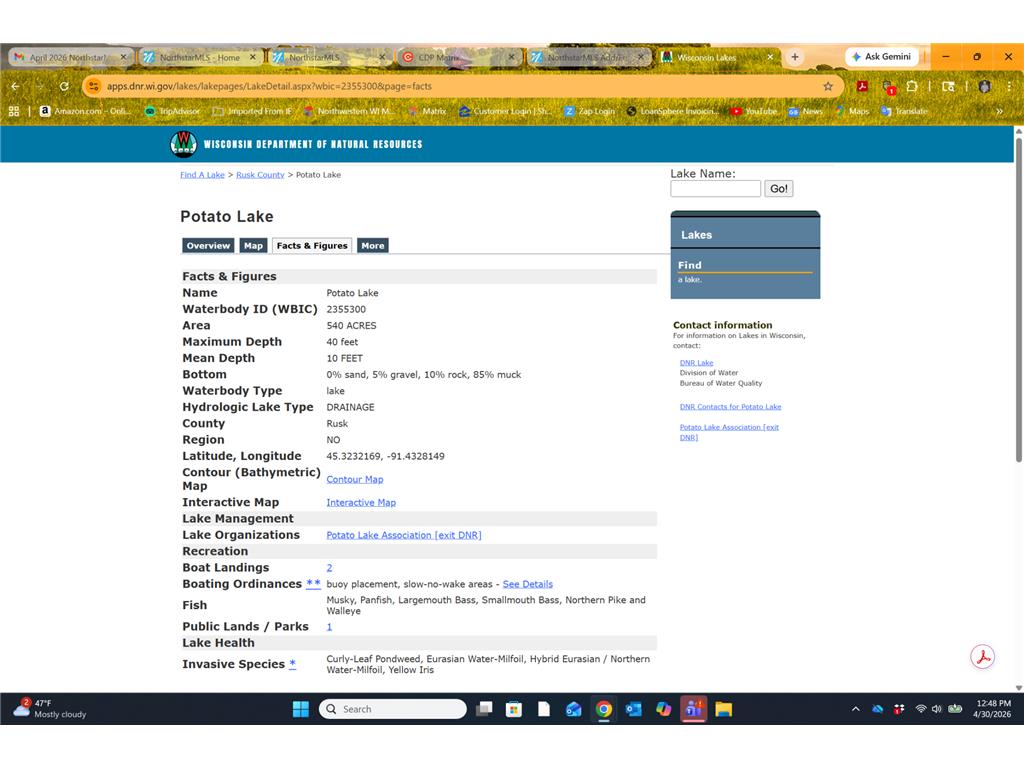Open the Map tab
1024x768 pixels.
(x=253, y=246)
